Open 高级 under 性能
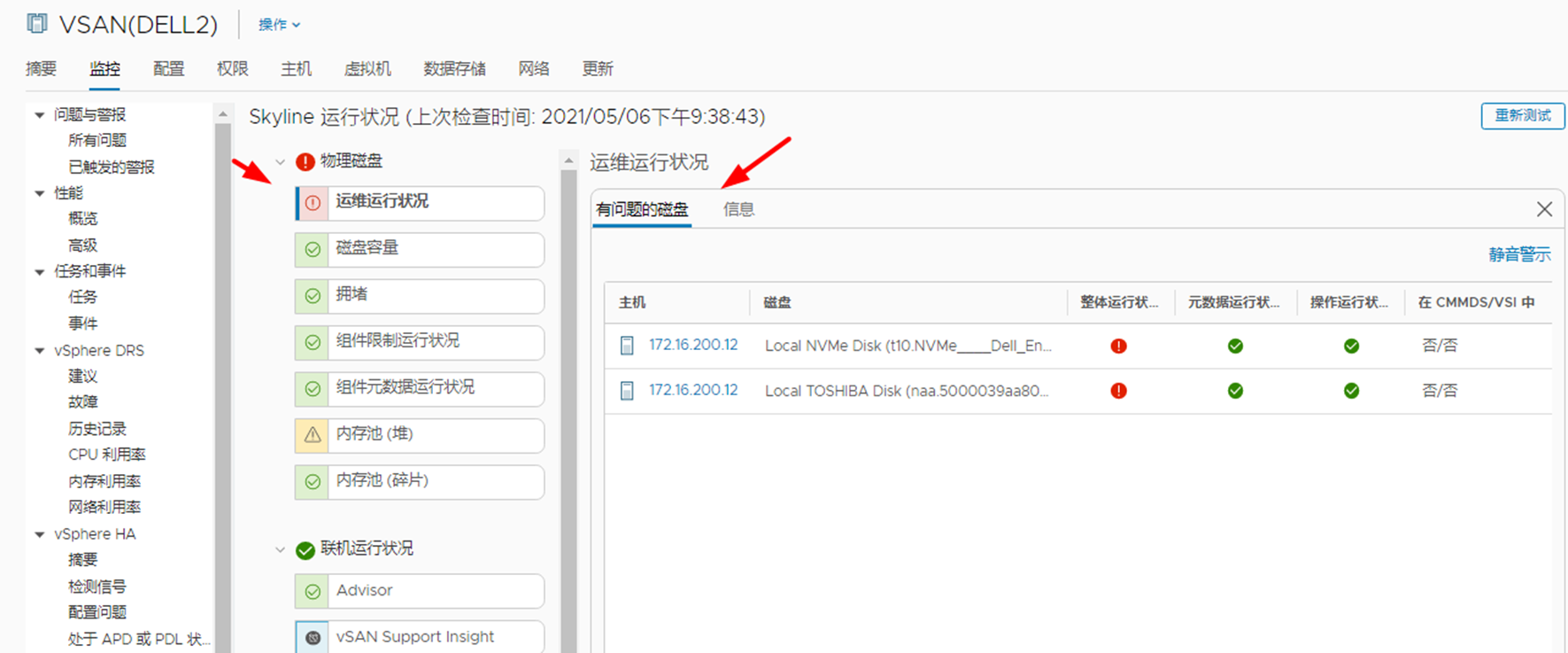Screen dimensions: 1568x653 pyautogui.click(x=82, y=245)
